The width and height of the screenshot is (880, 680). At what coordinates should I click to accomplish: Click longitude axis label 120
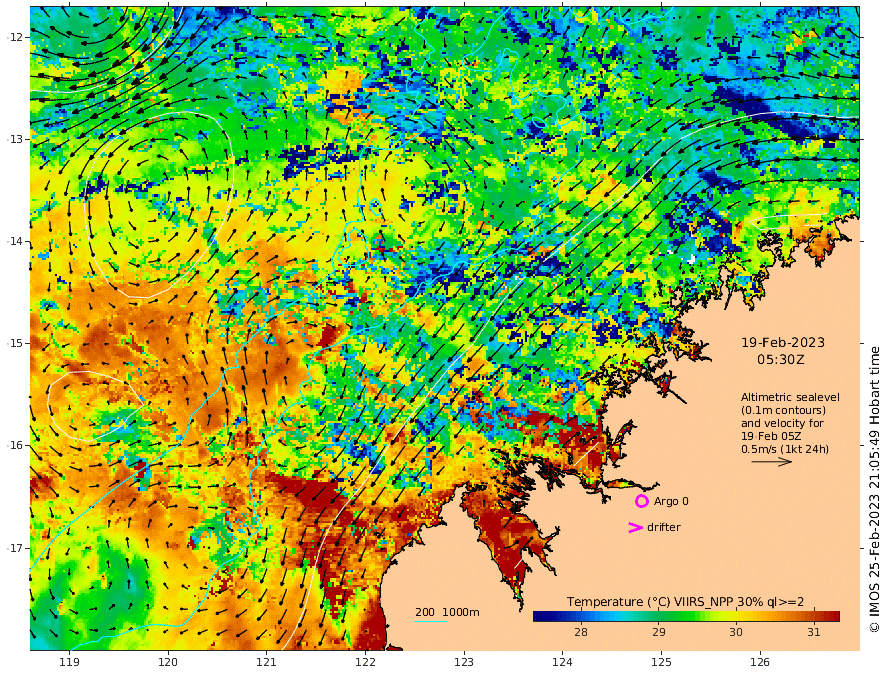168,662
